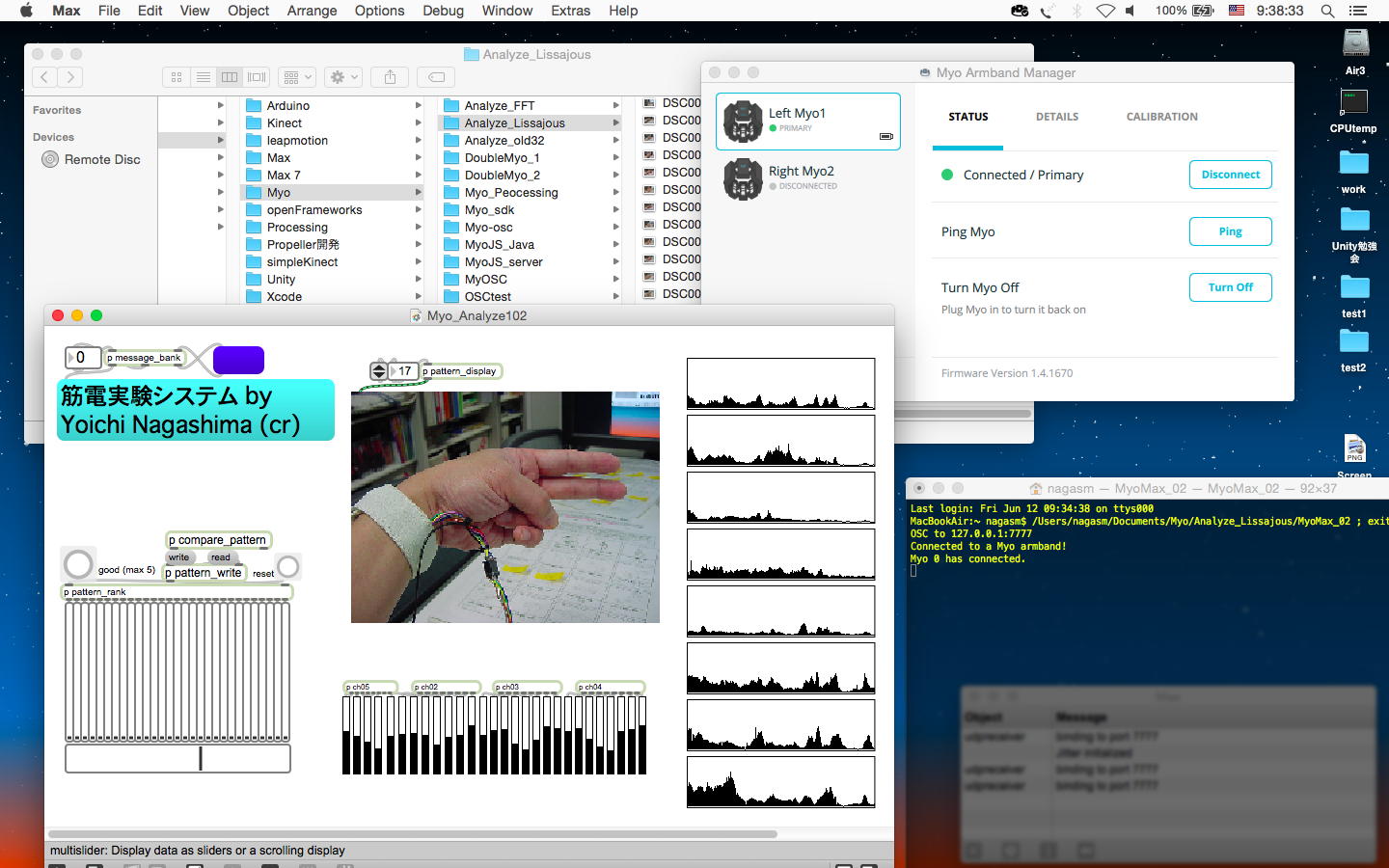Click the horizontal slider below pattern_rank multislider
Image resolution: width=1389 pixels, height=868 pixels.
point(177,758)
